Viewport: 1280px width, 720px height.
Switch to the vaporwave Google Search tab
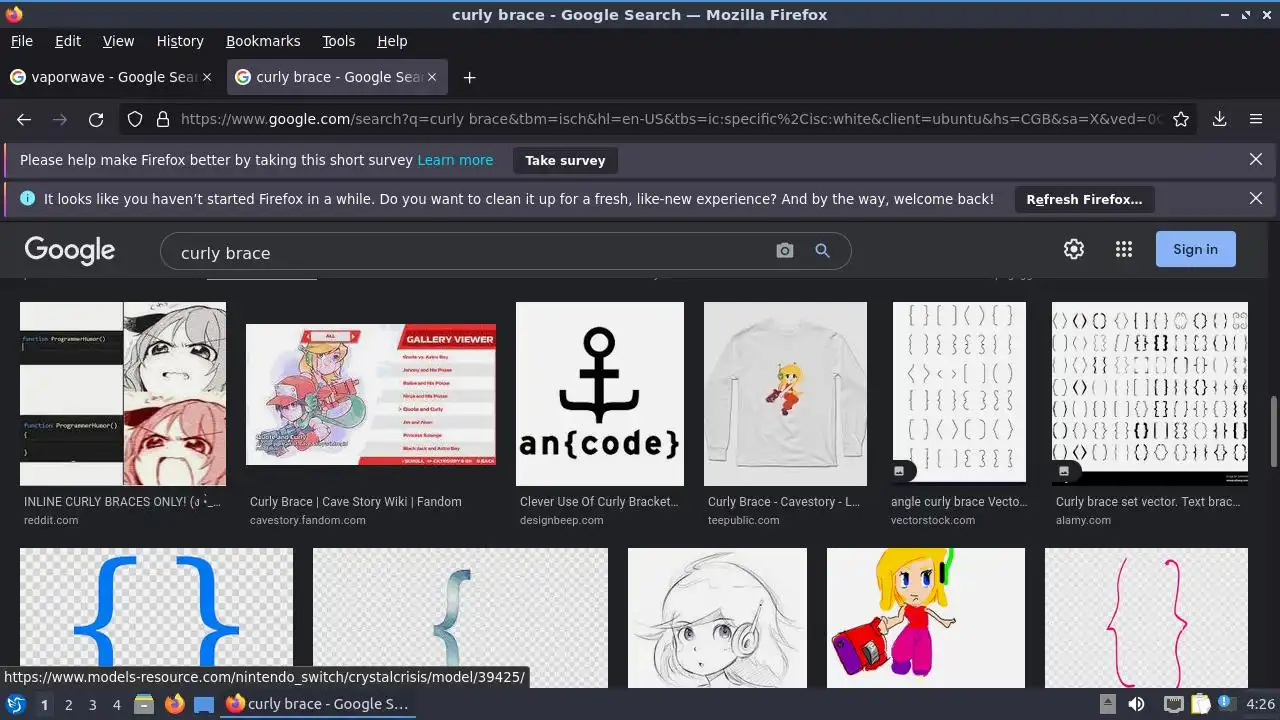[111, 77]
